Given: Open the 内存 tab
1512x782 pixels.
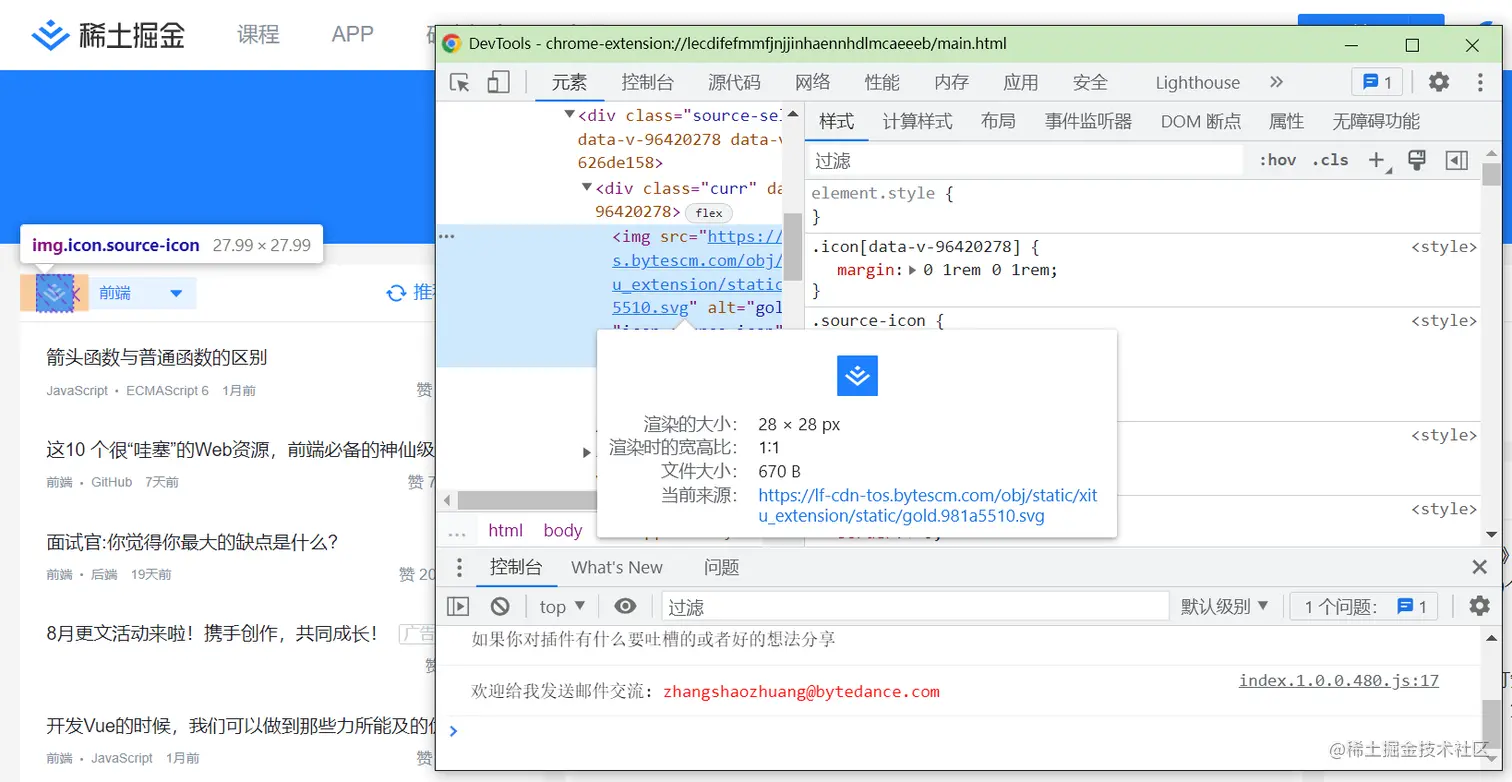Looking at the screenshot, I should [952, 83].
